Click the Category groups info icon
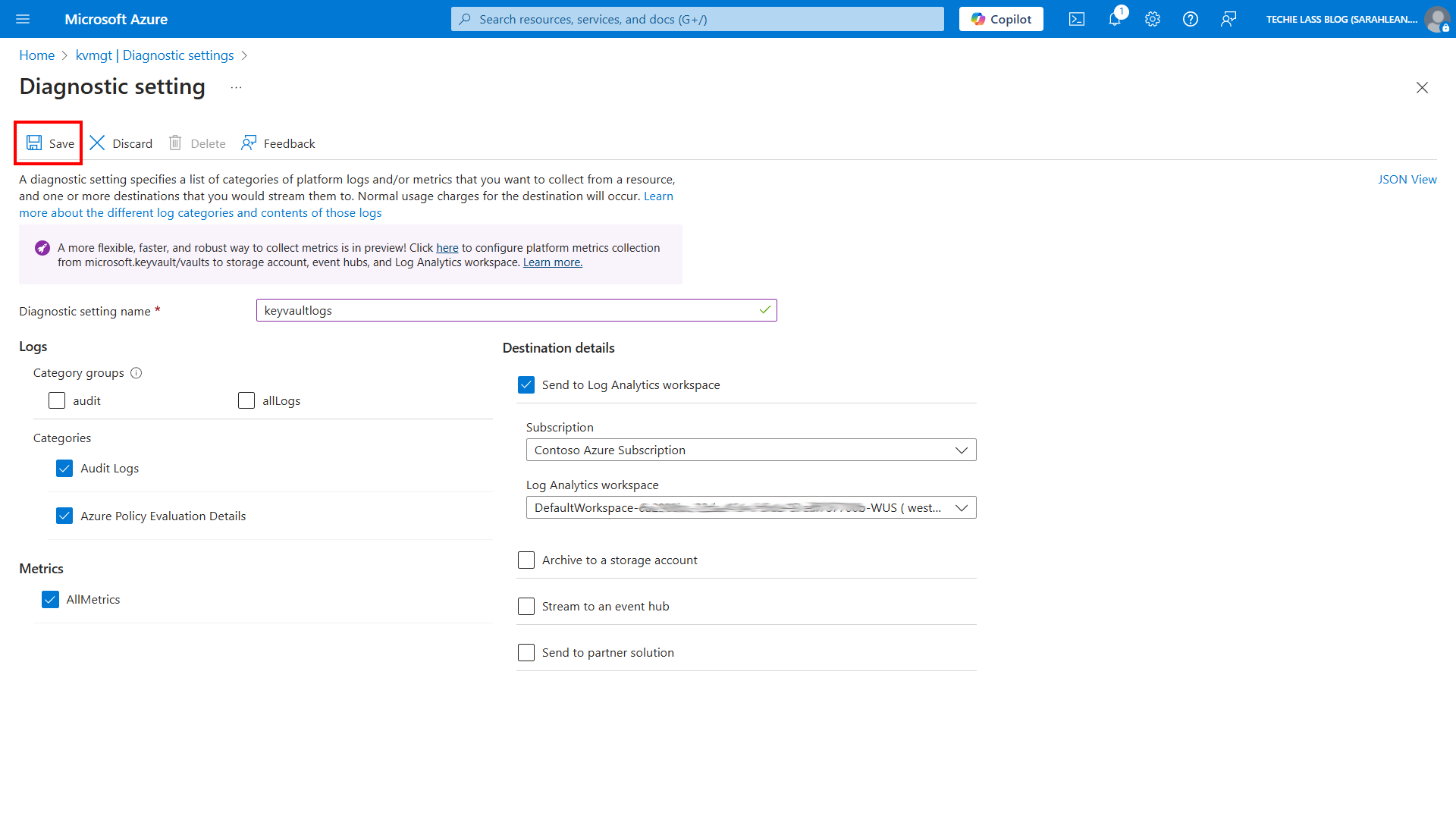1456x819 pixels. (x=136, y=372)
